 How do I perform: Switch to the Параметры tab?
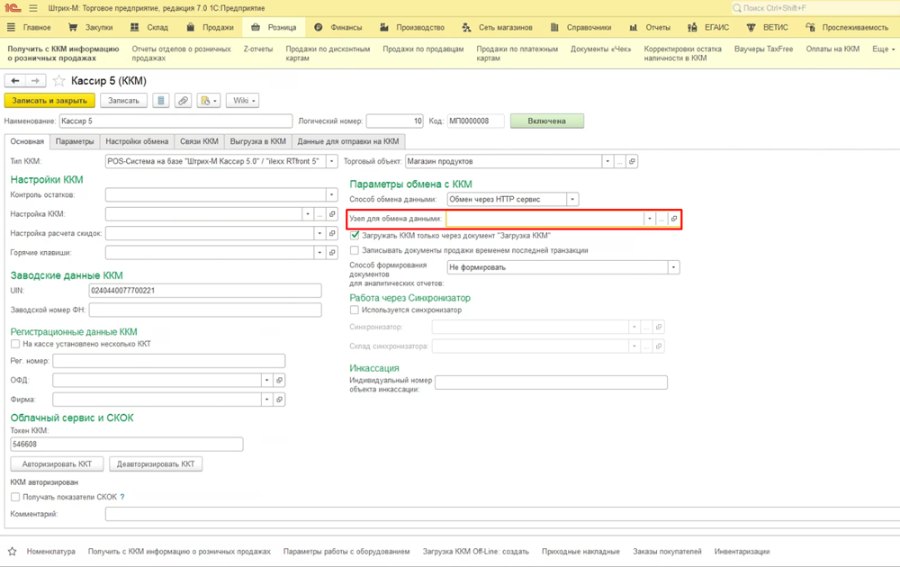pos(75,141)
